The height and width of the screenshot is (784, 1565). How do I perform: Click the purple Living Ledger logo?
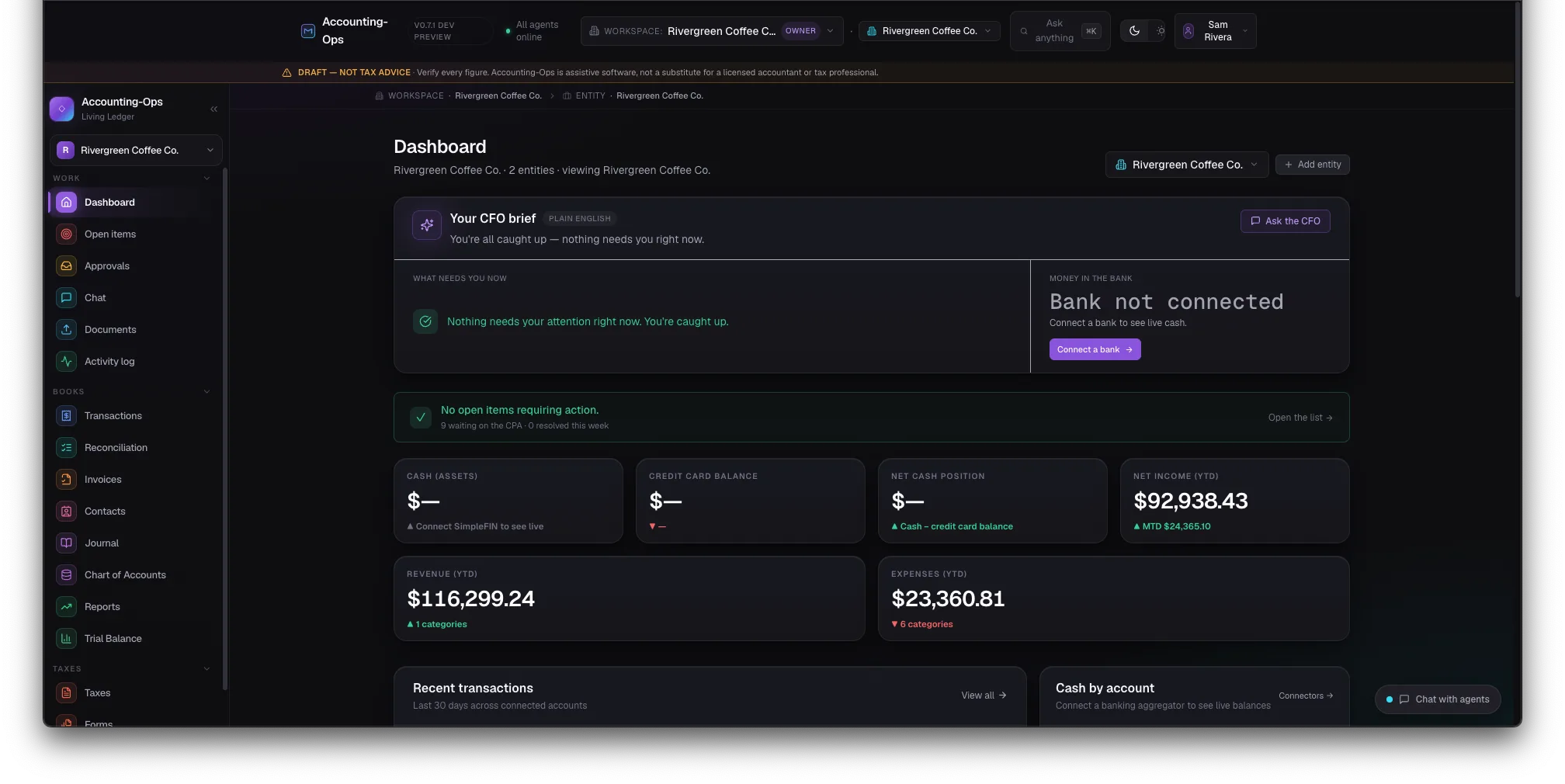[x=62, y=109]
